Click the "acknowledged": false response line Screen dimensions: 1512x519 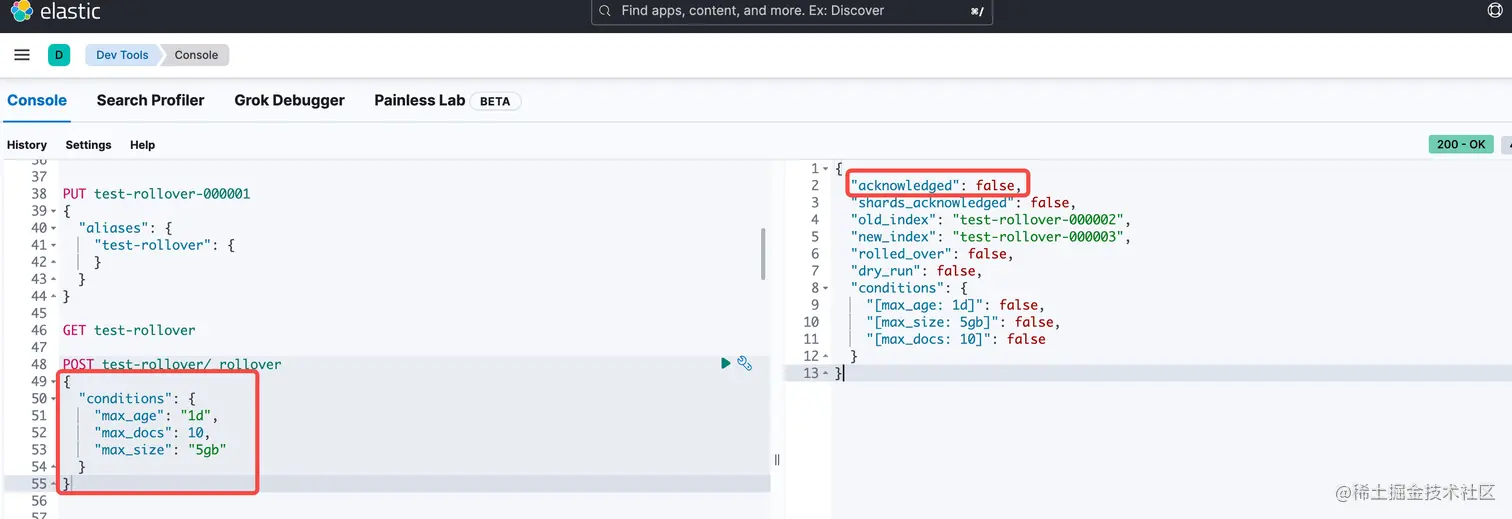click(938, 186)
